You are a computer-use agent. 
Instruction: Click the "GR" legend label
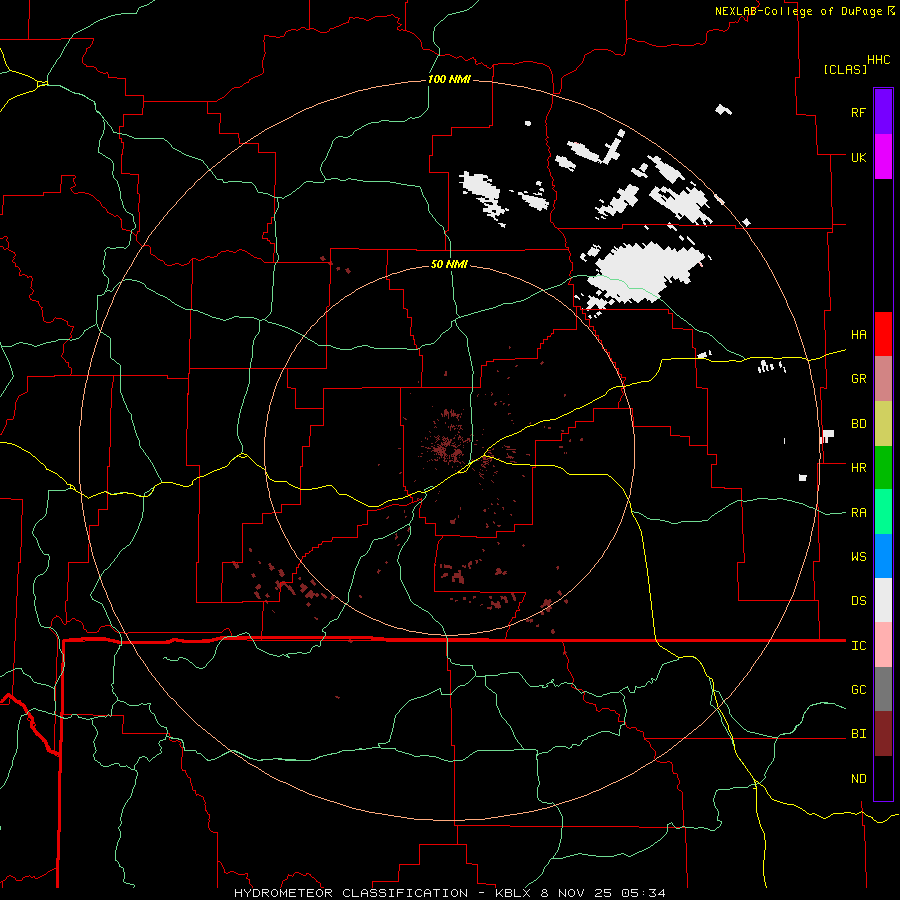[x=858, y=379]
